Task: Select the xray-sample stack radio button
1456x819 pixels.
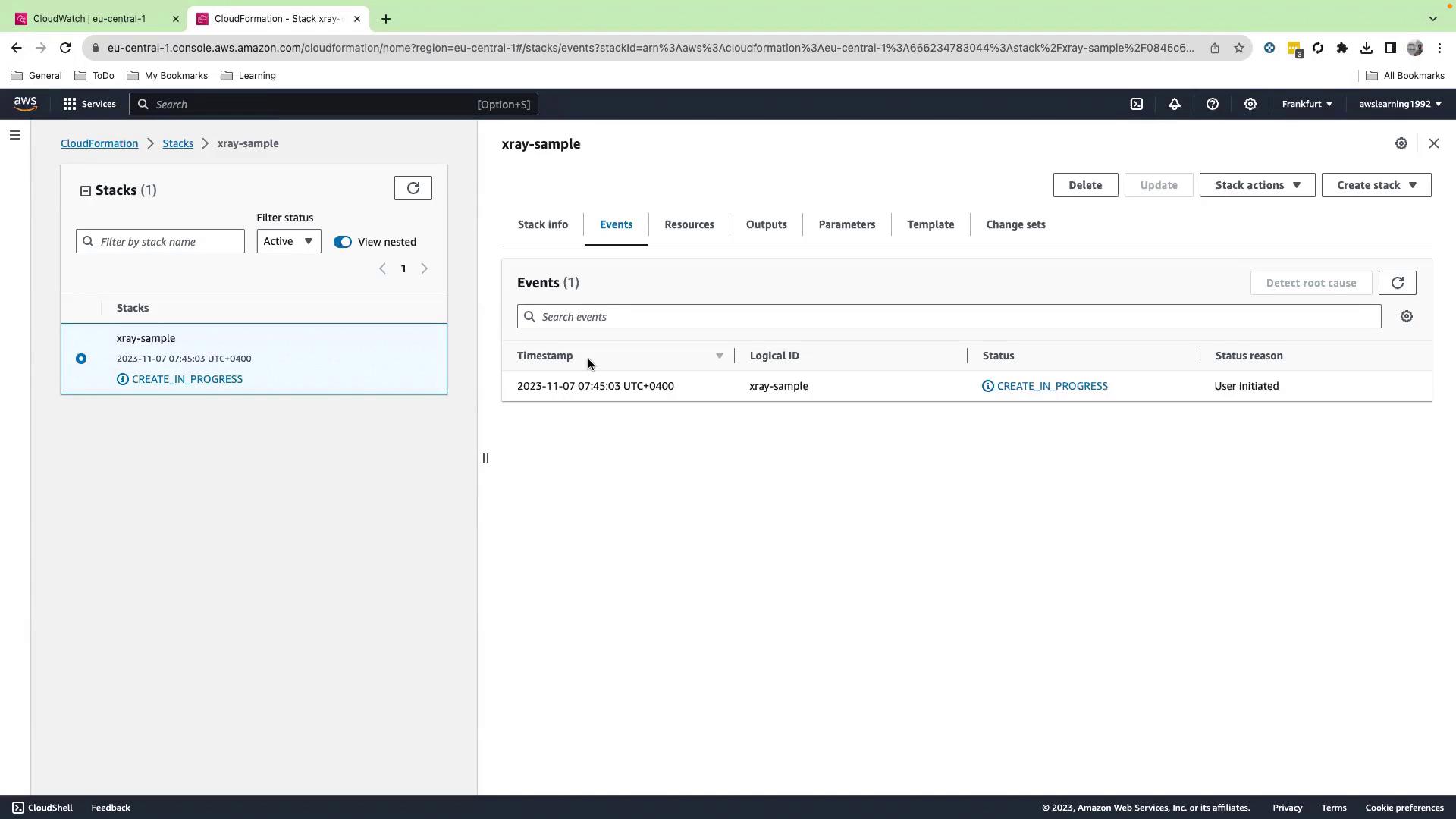Action: (x=81, y=359)
